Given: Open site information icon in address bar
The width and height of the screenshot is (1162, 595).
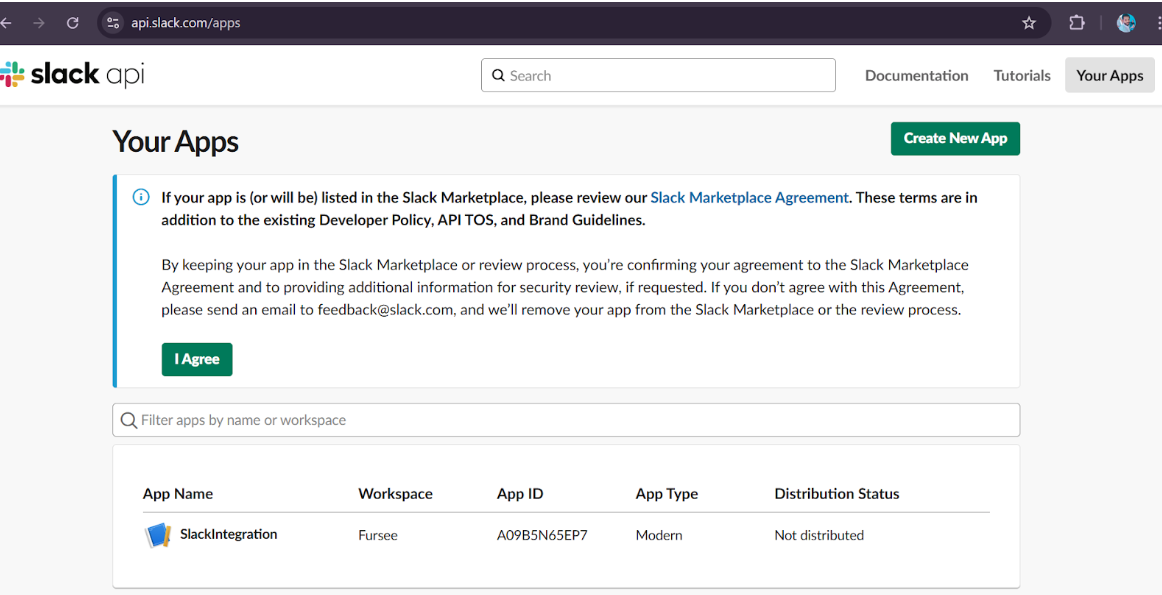Looking at the screenshot, I should pyautogui.click(x=113, y=23).
